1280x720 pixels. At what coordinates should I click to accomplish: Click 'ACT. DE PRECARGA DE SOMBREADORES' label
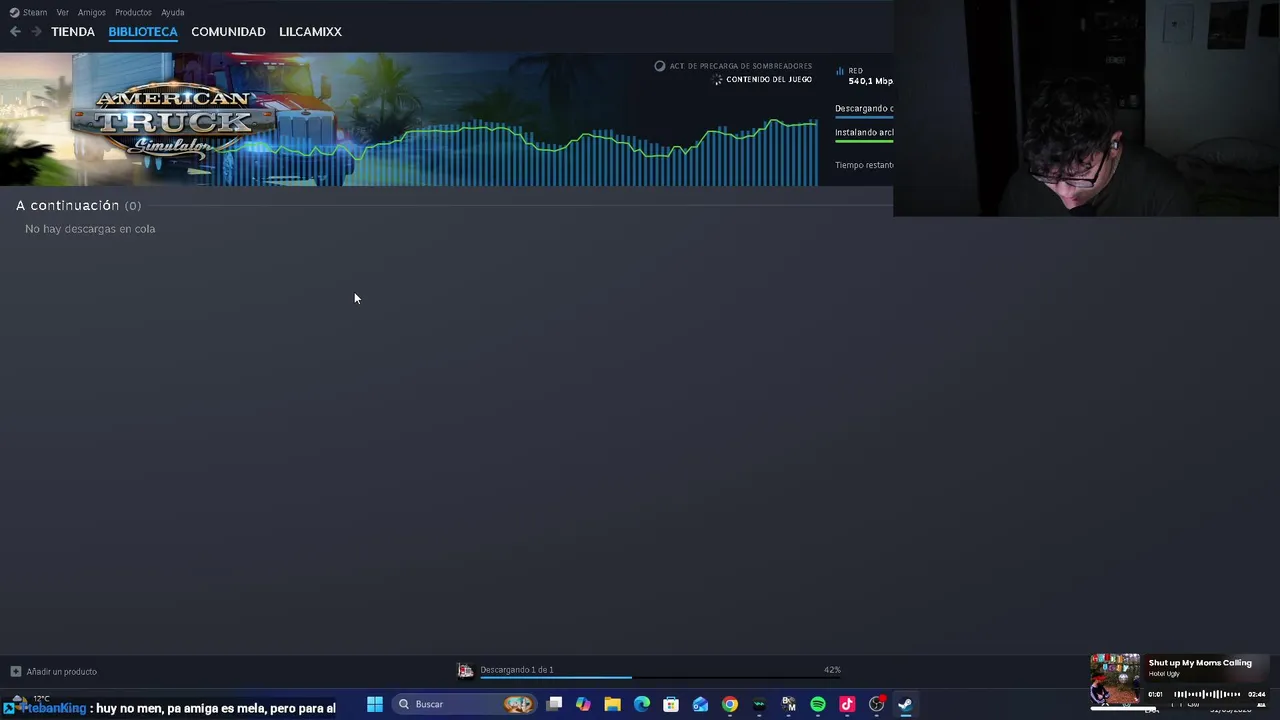741,66
